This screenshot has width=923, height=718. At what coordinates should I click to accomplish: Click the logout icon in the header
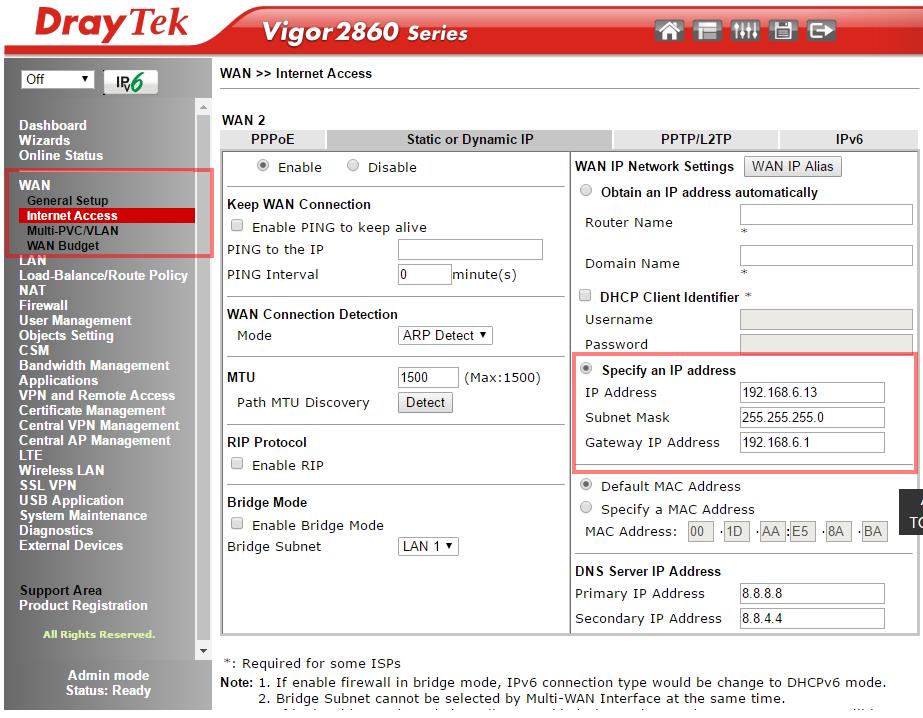tap(821, 31)
